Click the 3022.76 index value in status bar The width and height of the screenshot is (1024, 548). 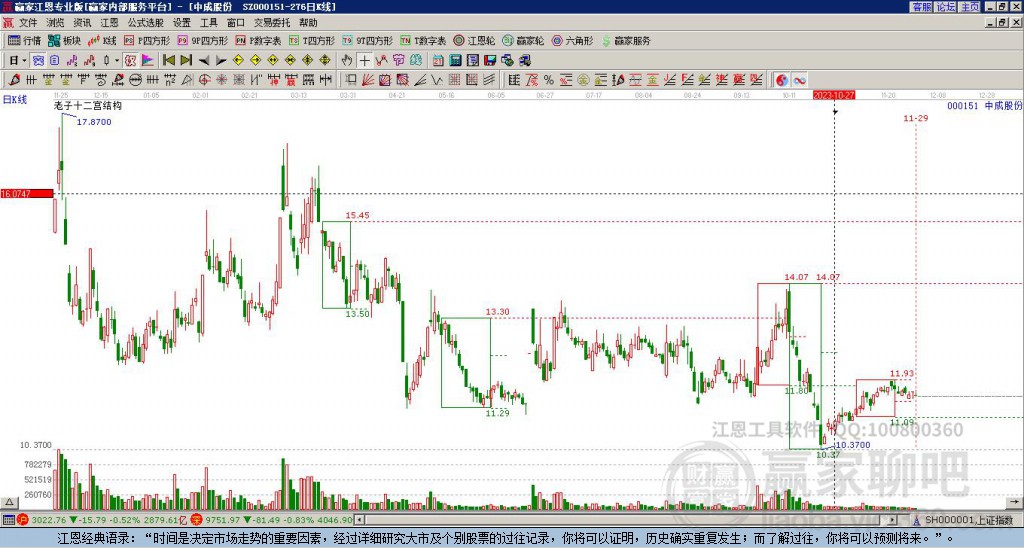[x=49, y=520]
